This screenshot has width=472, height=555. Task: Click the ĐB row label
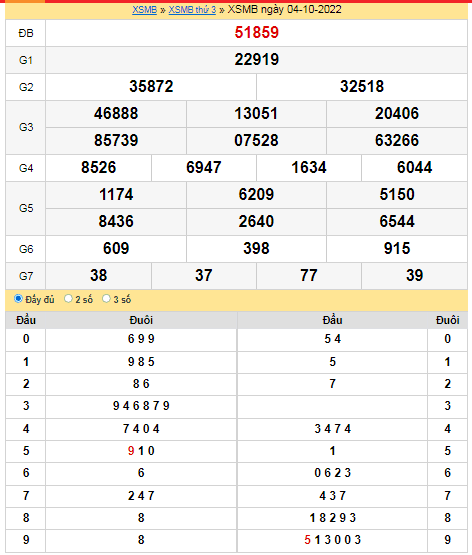(x=26, y=33)
